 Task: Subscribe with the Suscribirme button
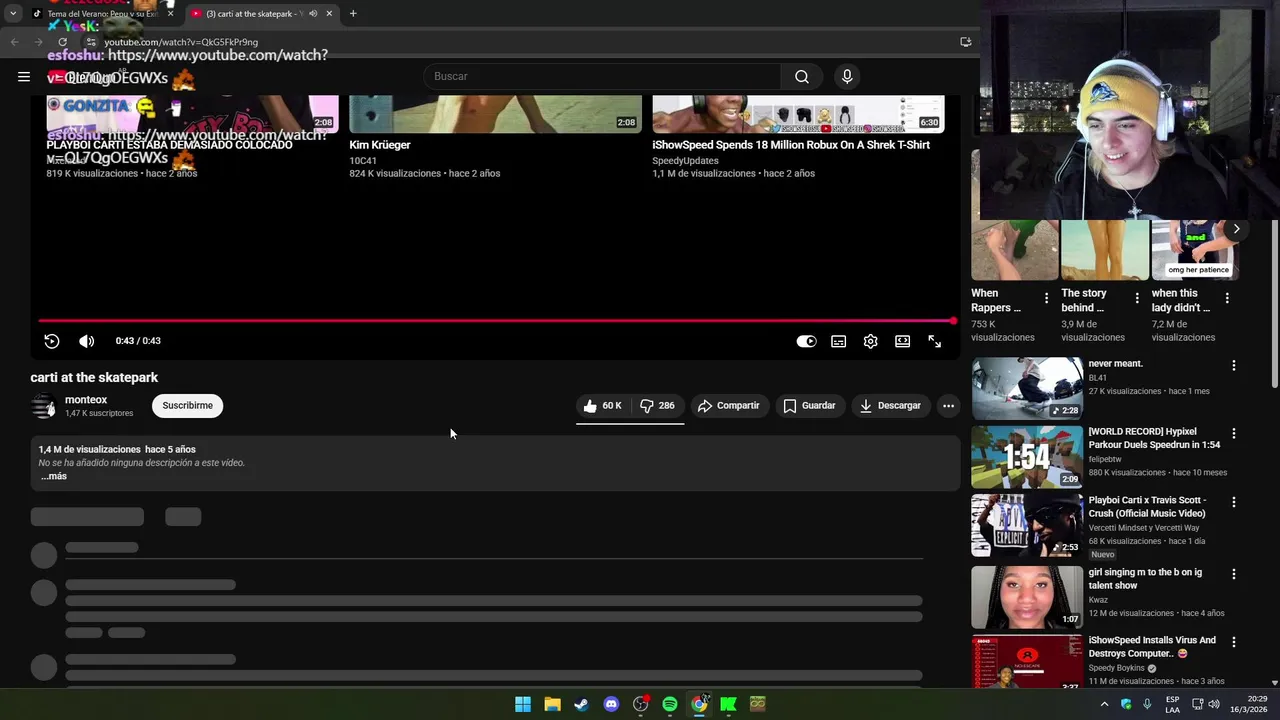pyautogui.click(x=188, y=405)
